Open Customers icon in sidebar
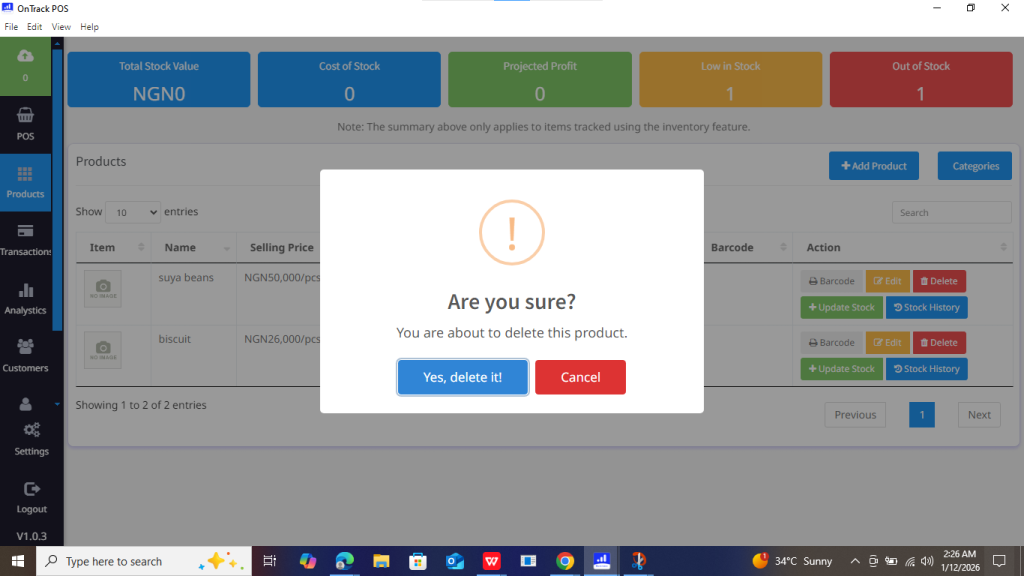Screen dimensions: 1024x576 pos(25,347)
